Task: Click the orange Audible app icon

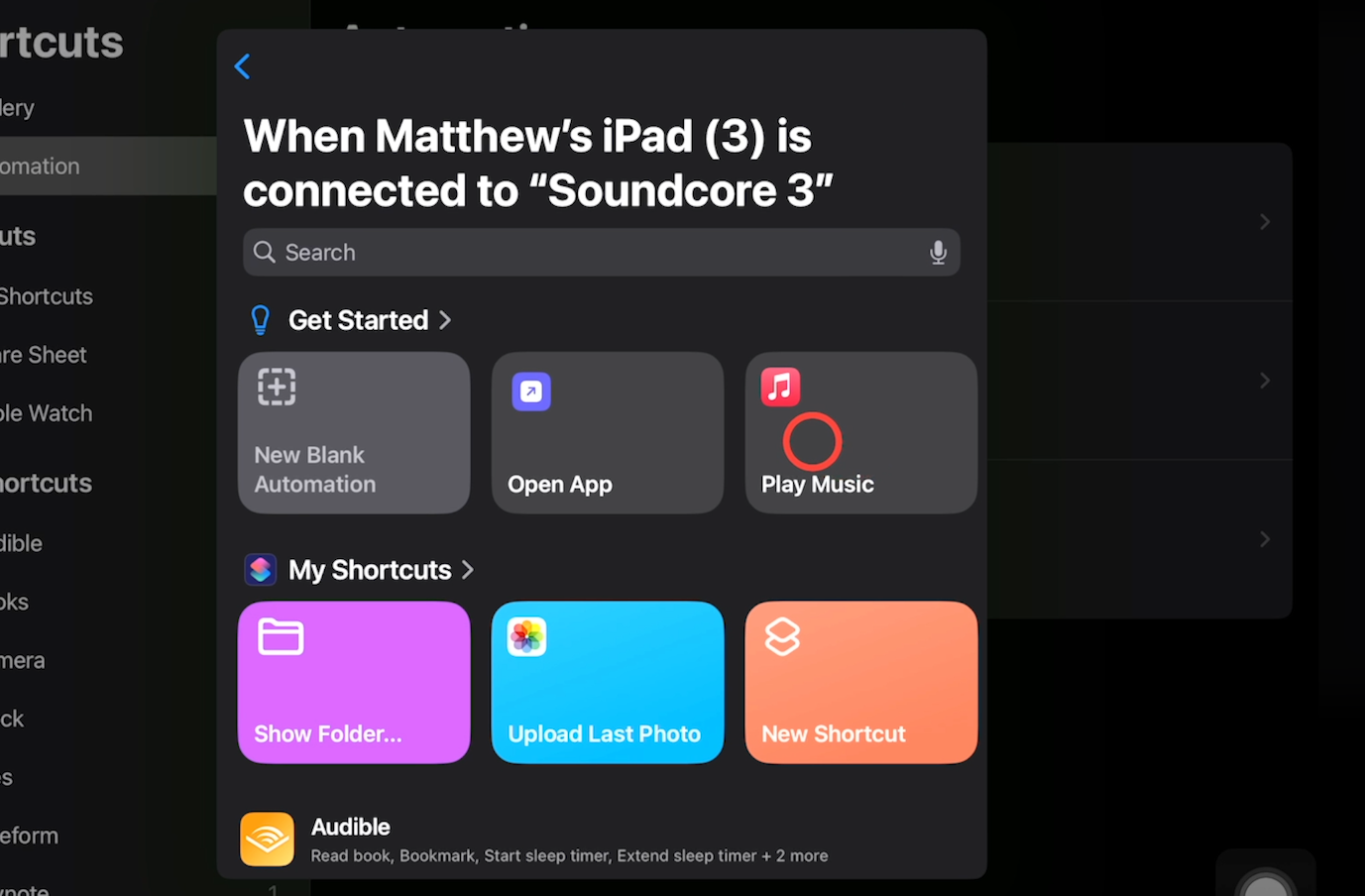Action: click(267, 840)
